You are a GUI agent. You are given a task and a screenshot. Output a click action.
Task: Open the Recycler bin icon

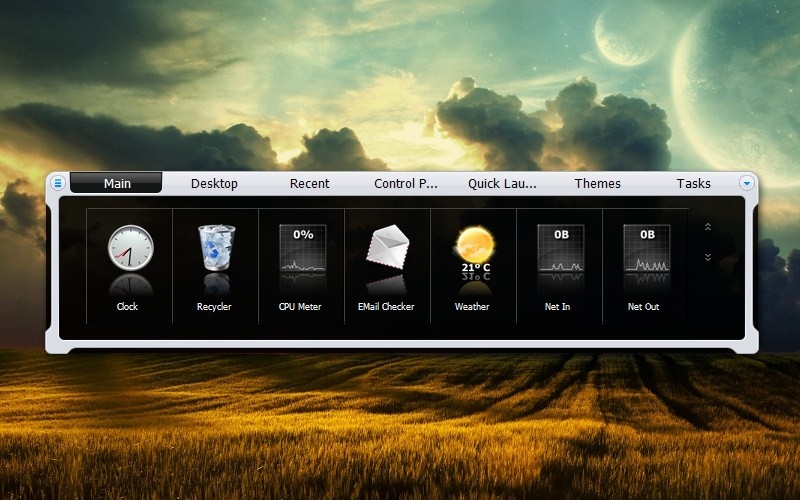216,247
